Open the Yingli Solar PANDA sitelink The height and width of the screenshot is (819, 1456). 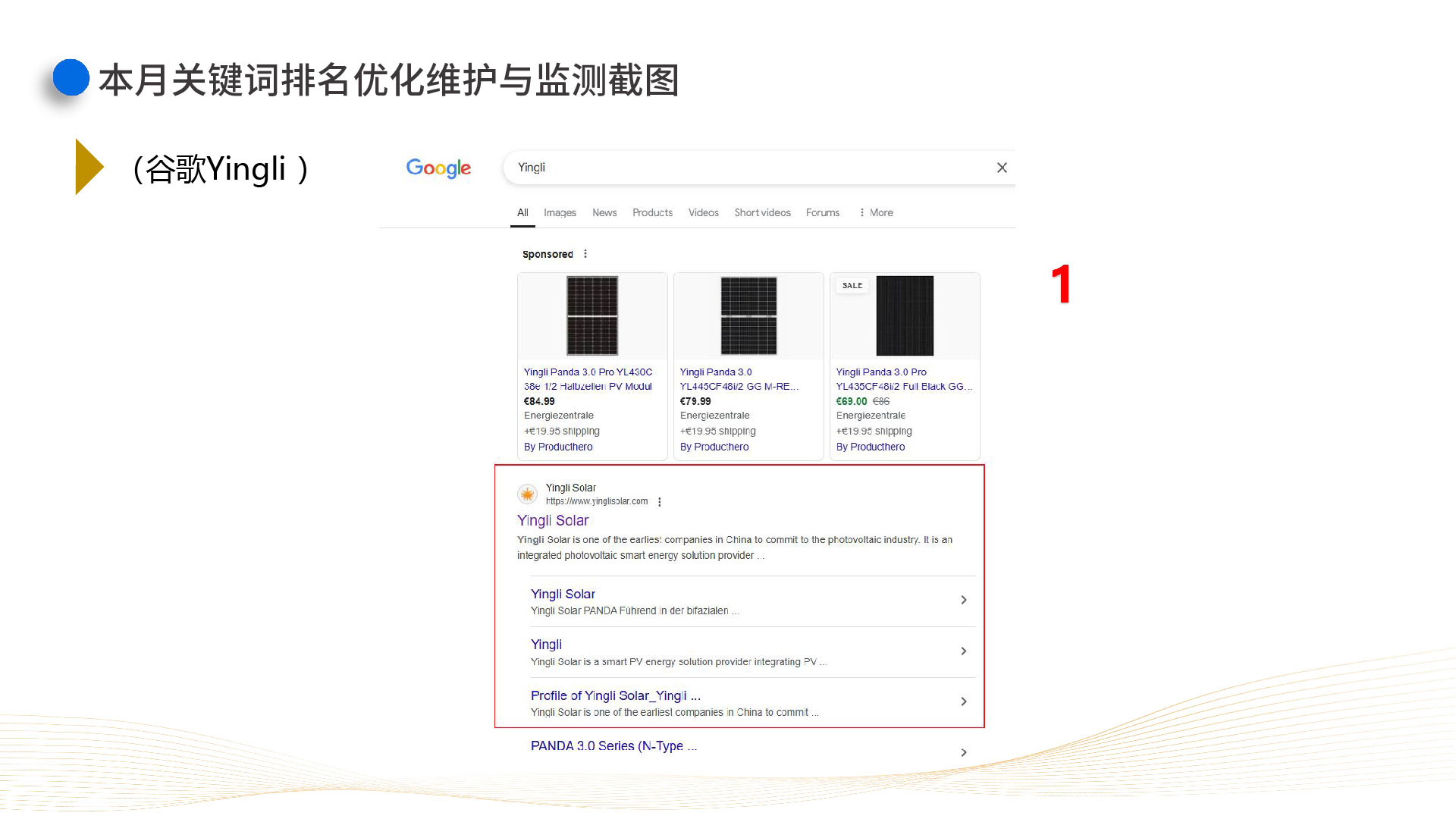[563, 594]
